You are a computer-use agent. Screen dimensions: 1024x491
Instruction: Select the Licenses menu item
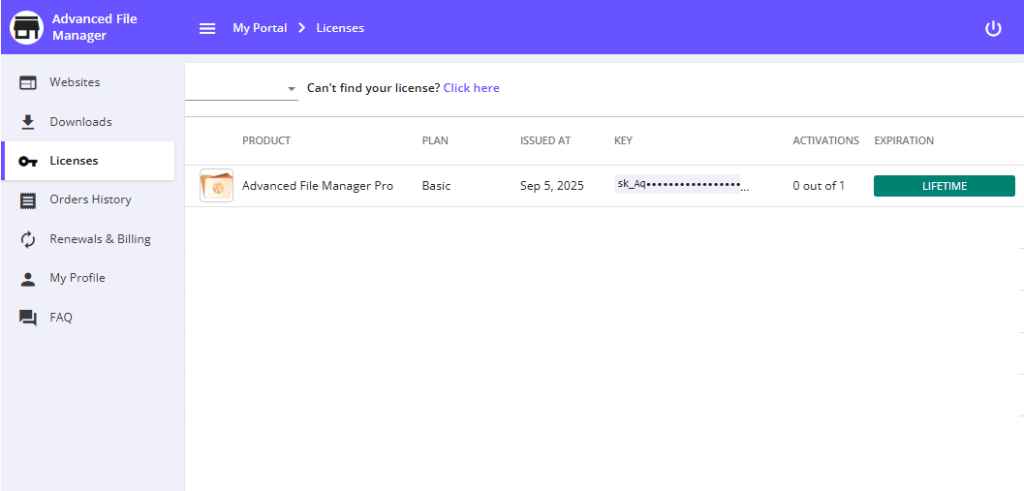pos(88,161)
